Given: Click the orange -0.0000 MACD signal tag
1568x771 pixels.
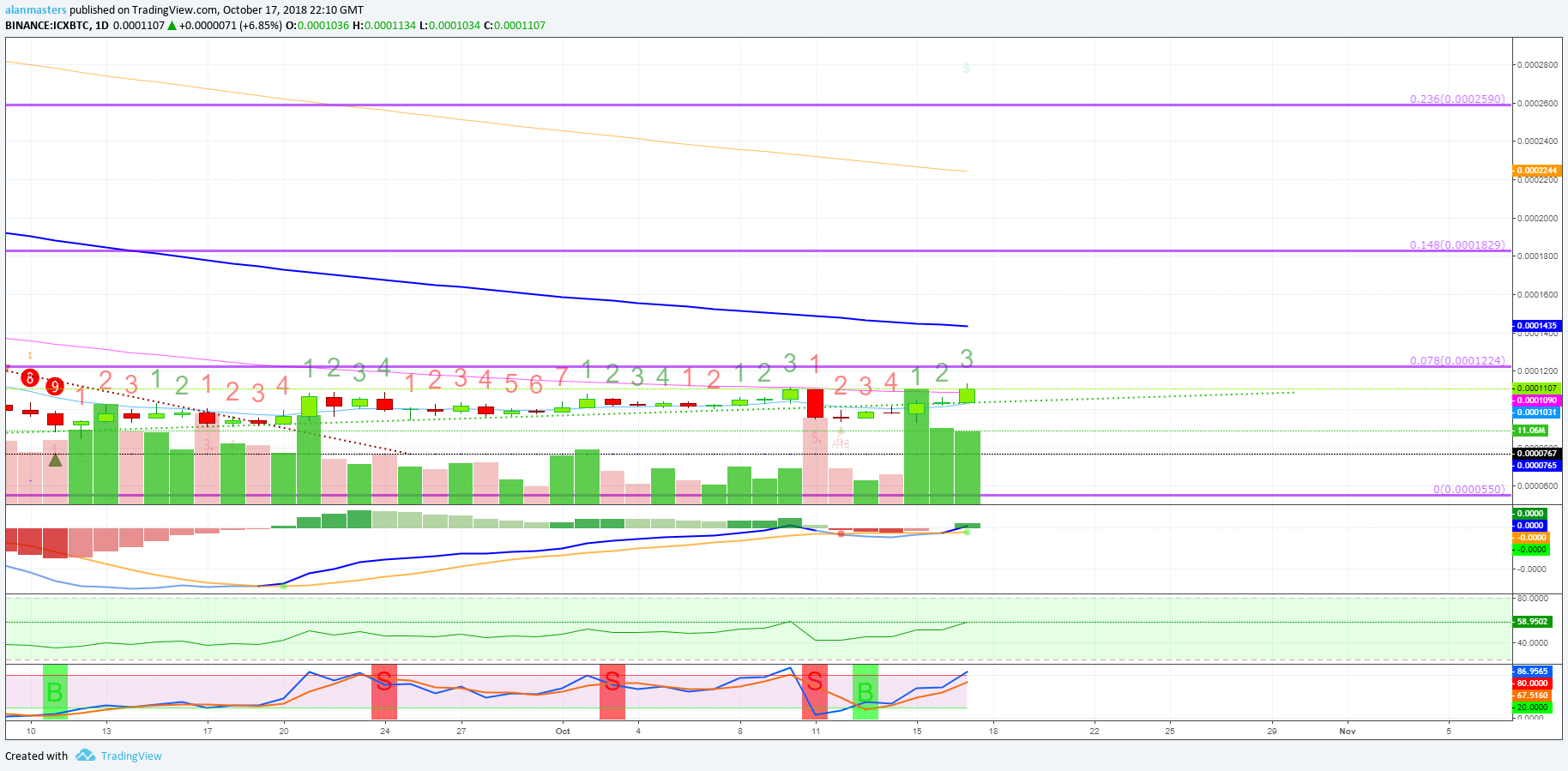Looking at the screenshot, I should (x=1531, y=538).
